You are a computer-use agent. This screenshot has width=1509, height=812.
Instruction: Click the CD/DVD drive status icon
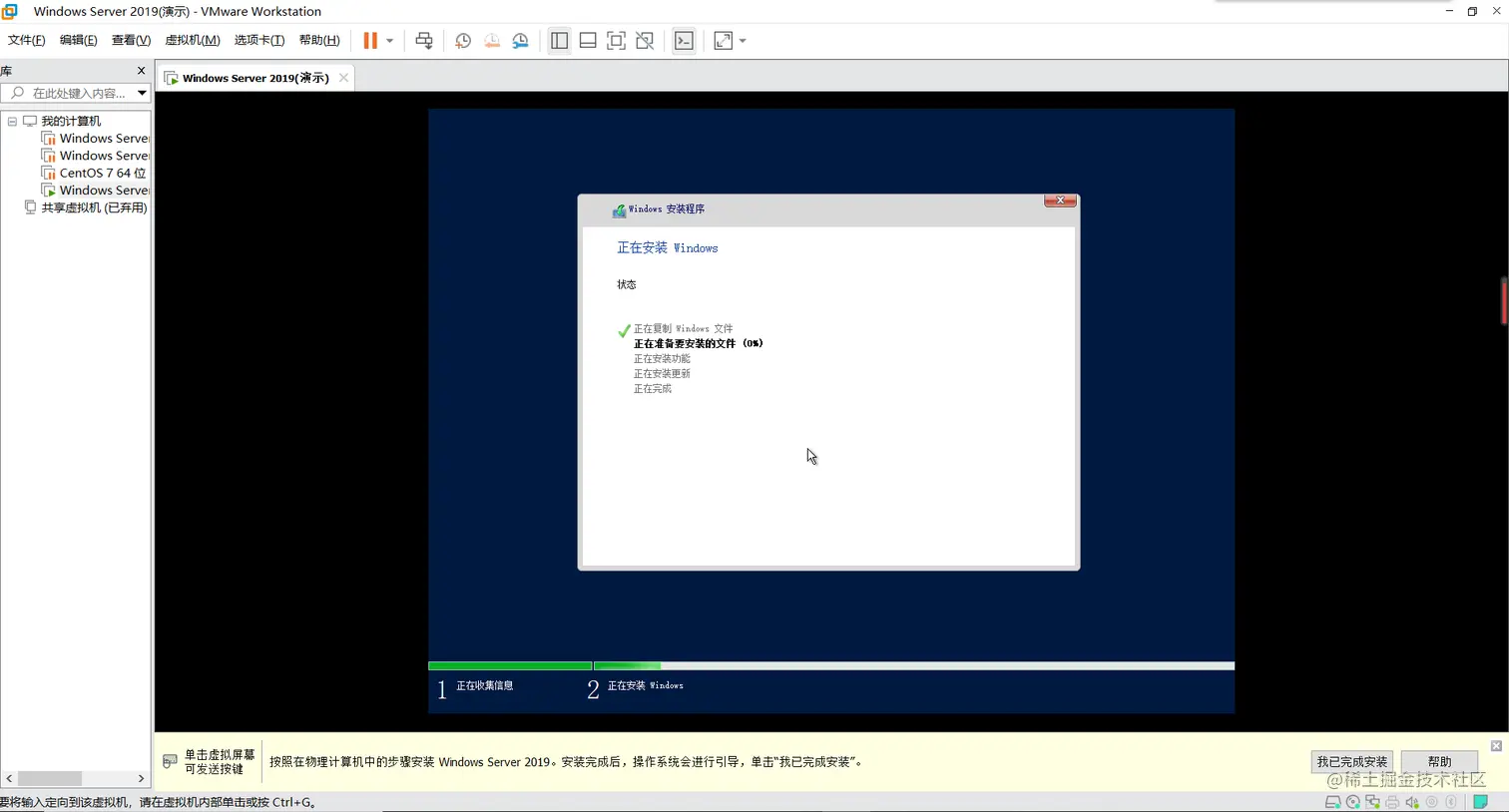click(x=1352, y=803)
